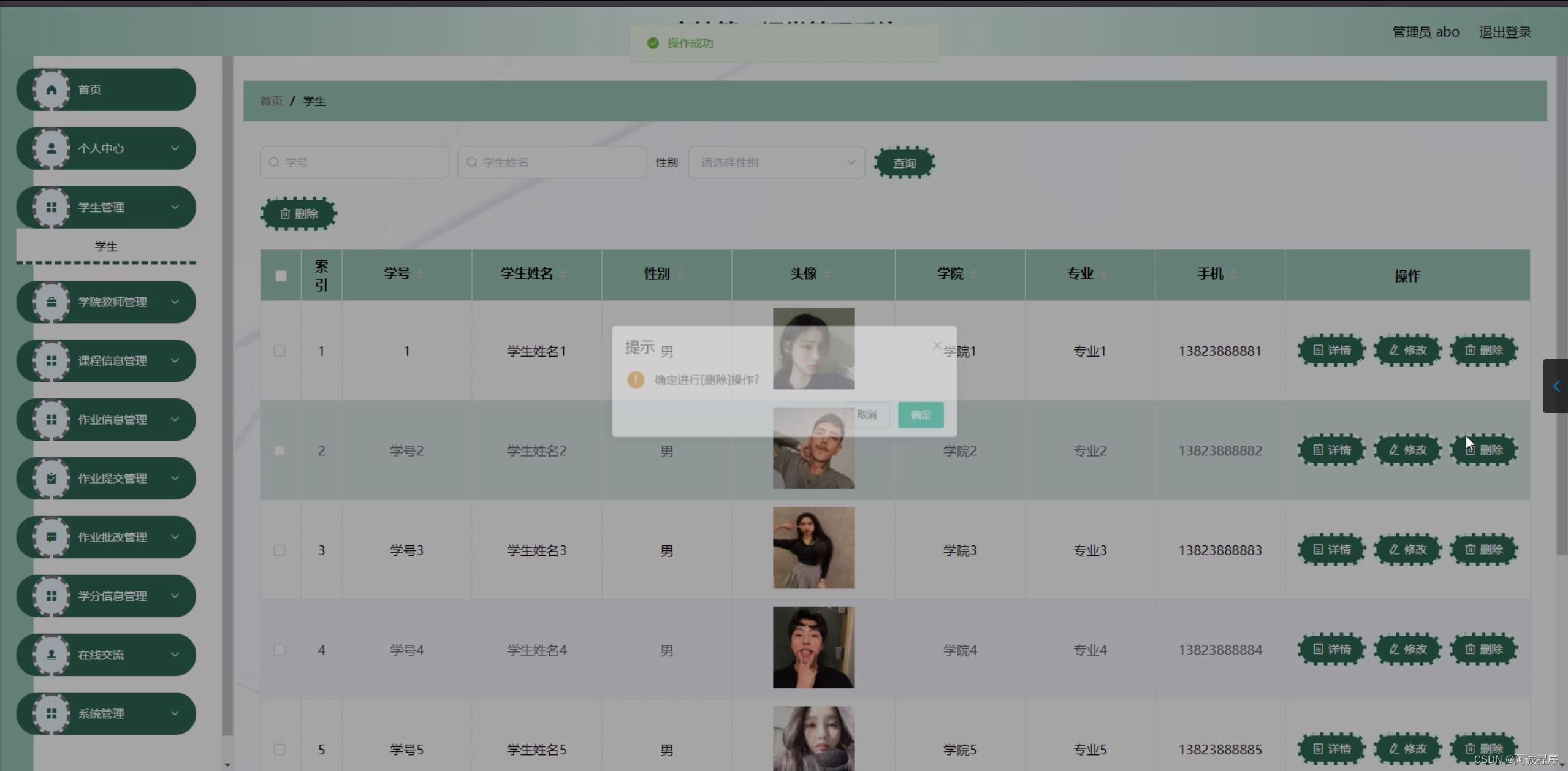Check the checkbox for row 3
Screen dimensions: 1568x771
pyautogui.click(x=280, y=550)
